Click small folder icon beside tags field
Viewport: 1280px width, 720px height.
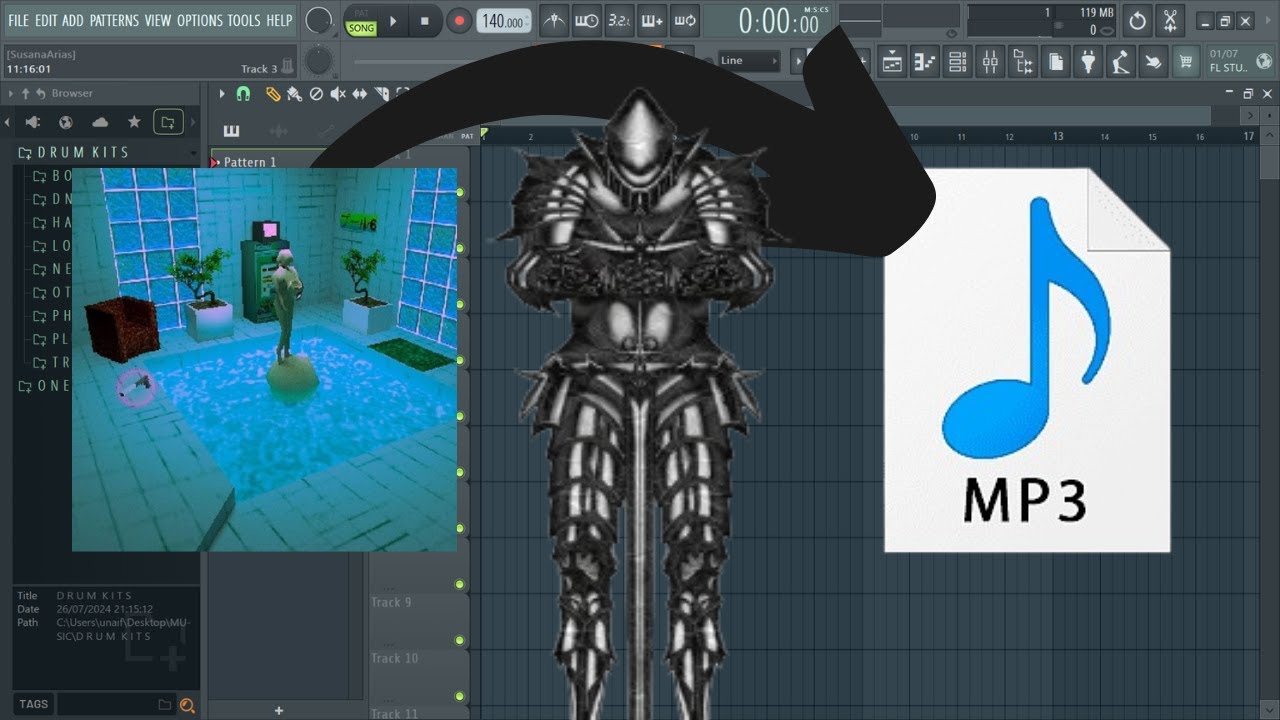pos(165,705)
